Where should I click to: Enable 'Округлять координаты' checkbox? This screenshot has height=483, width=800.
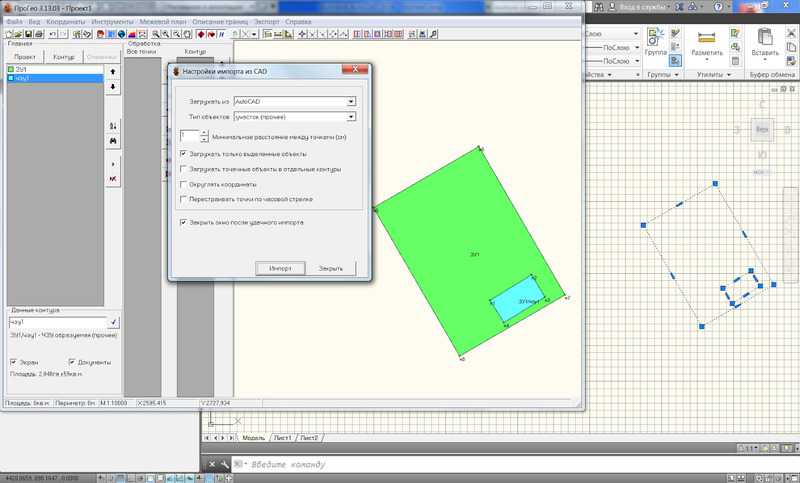pos(183,185)
